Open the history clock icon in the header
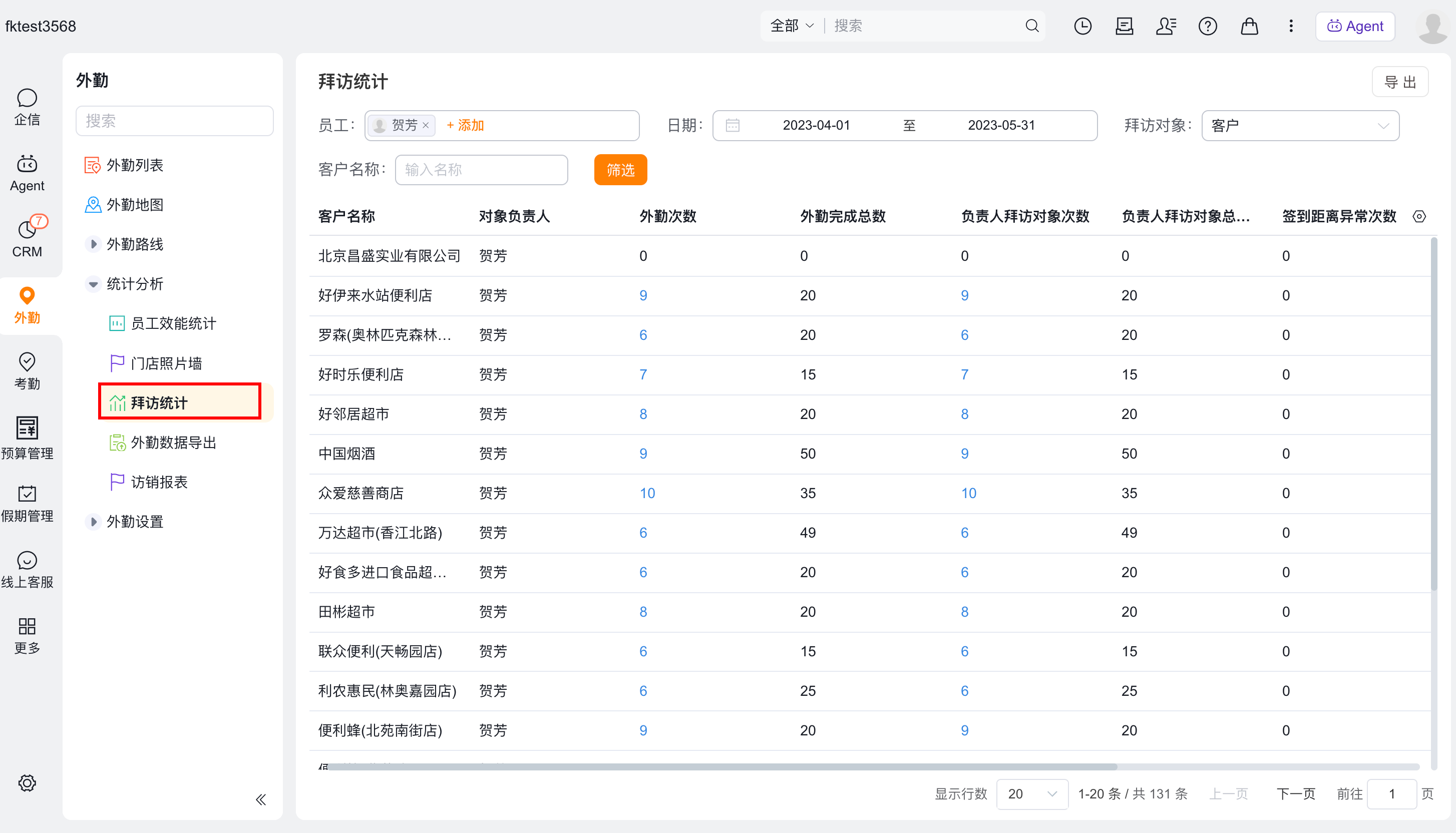Screen dimensions: 1456x833 pos(1082,26)
